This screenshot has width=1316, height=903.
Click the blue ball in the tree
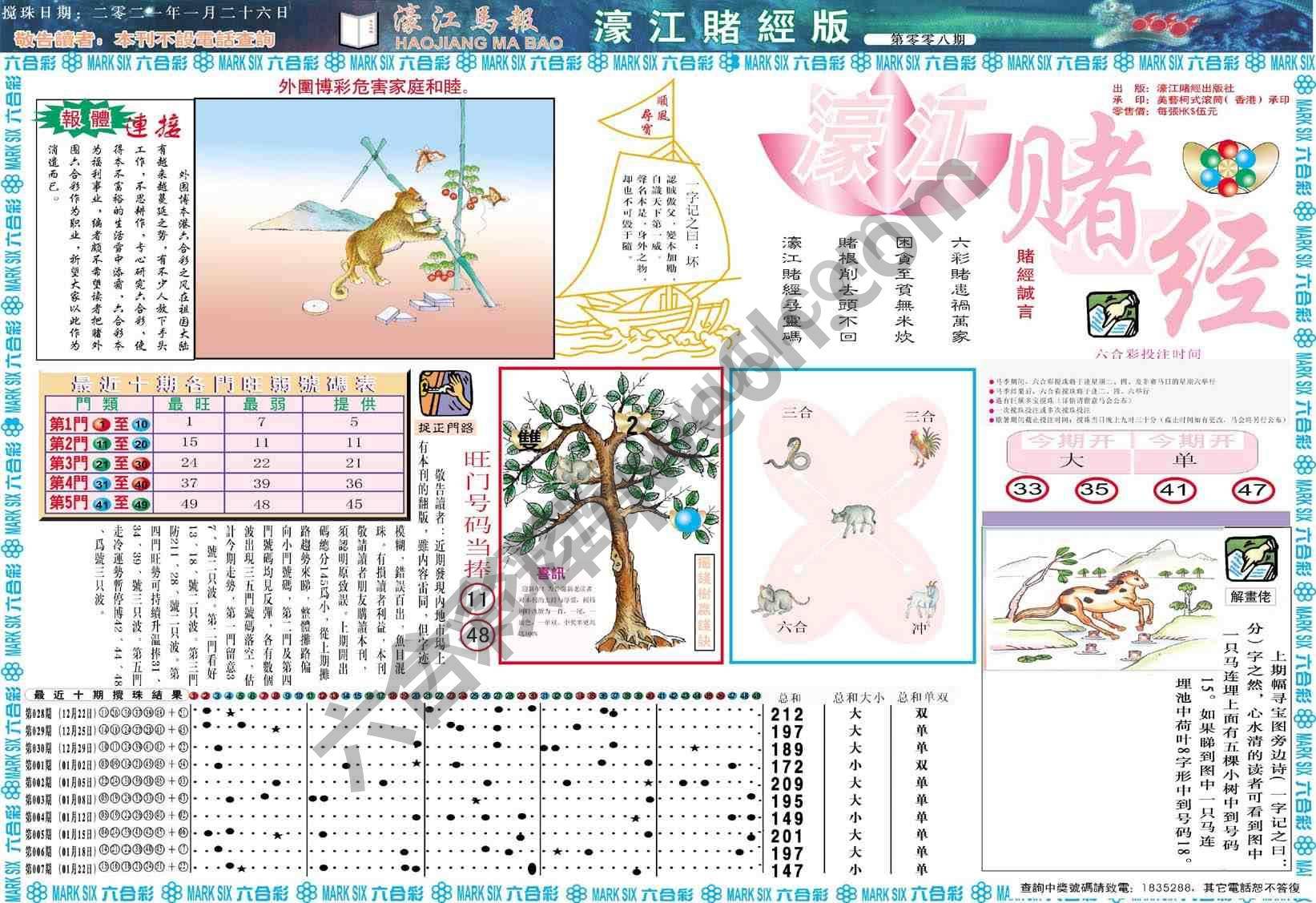point(686,520)
